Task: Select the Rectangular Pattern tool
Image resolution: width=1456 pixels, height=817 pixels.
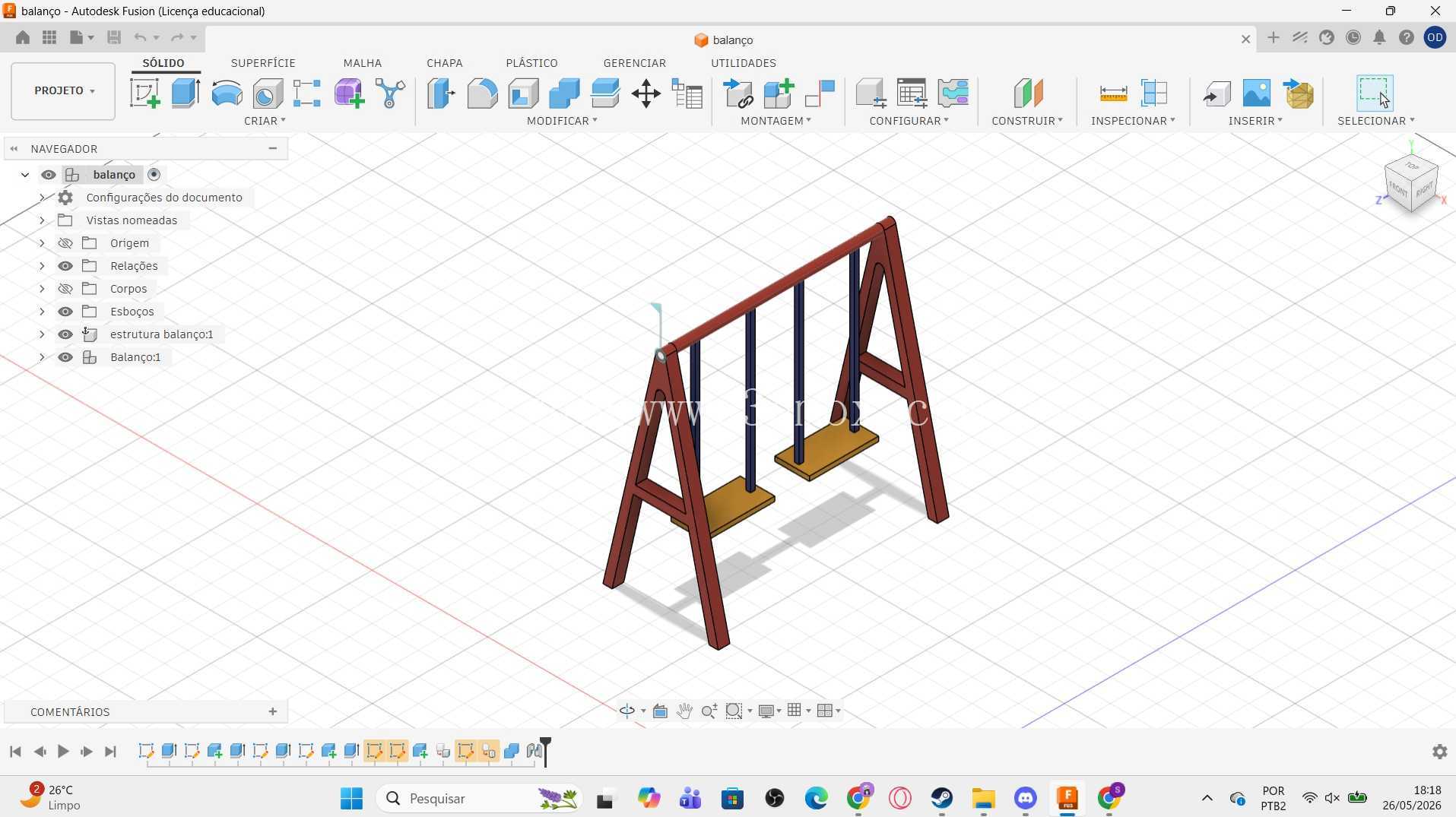Action: pyautogui.click(x=307, y=93)
